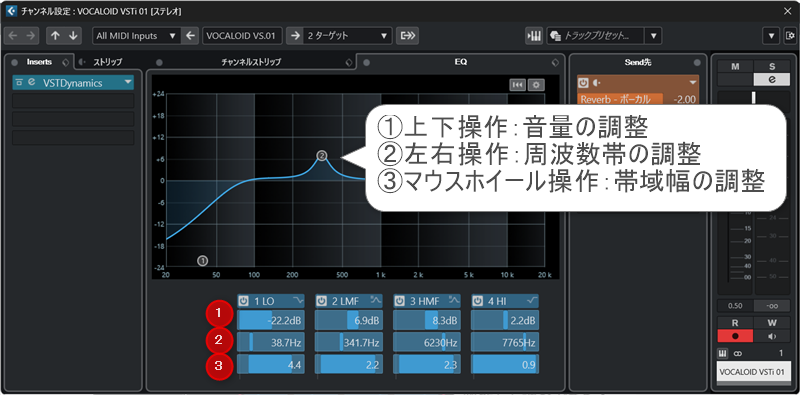
Task: Select band 2 LMF filter type icon
Action: (376, 300)
